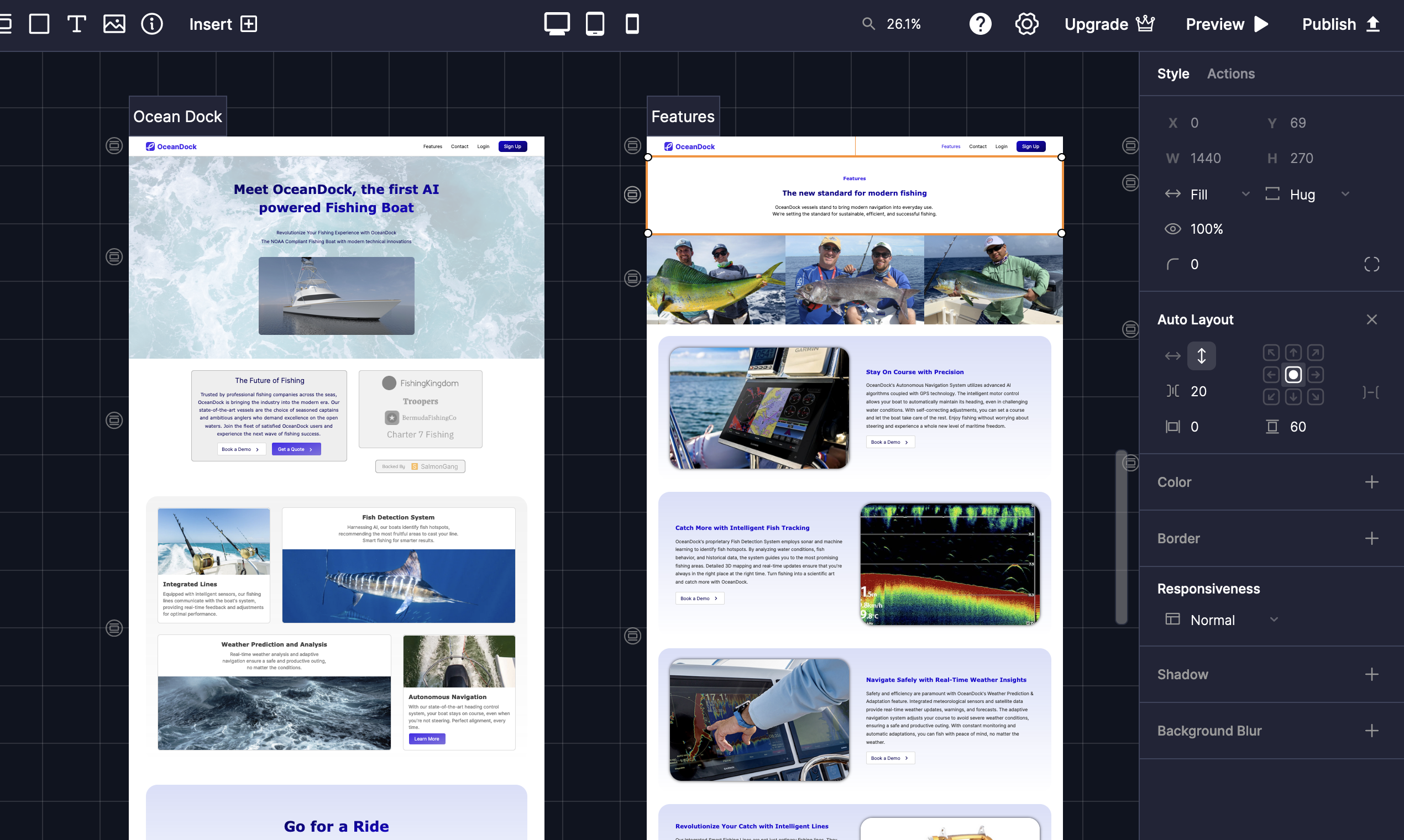1404x840 pixels.
Task: Click Features nav link on Ocean Dock page
Action: pos(432,146)
